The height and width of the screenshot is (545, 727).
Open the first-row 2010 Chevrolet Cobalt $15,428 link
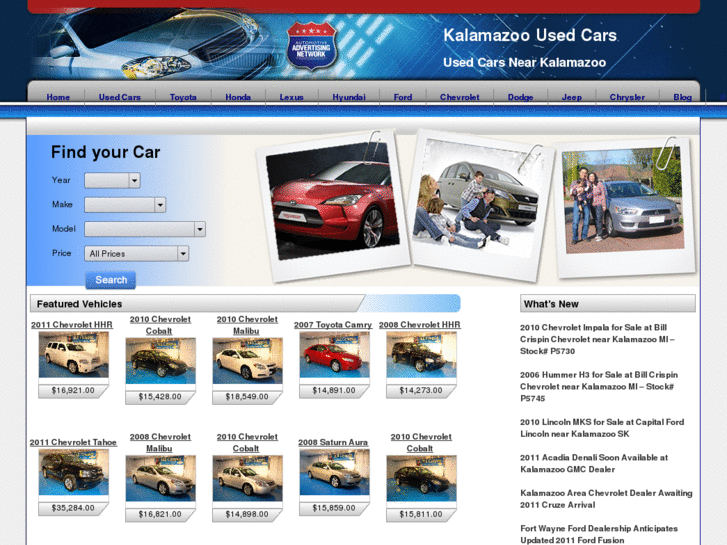tap(160, 325)
